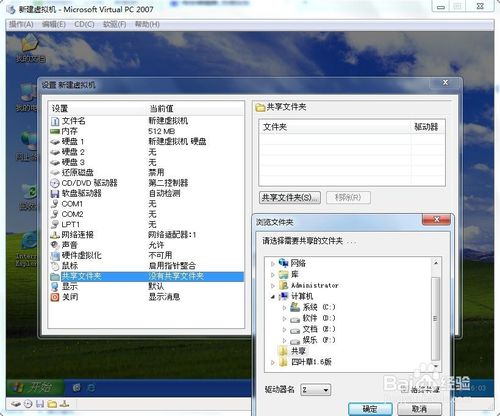
Task: Tick the always-share checkbox in browse dialog
Action: (403, 389)
